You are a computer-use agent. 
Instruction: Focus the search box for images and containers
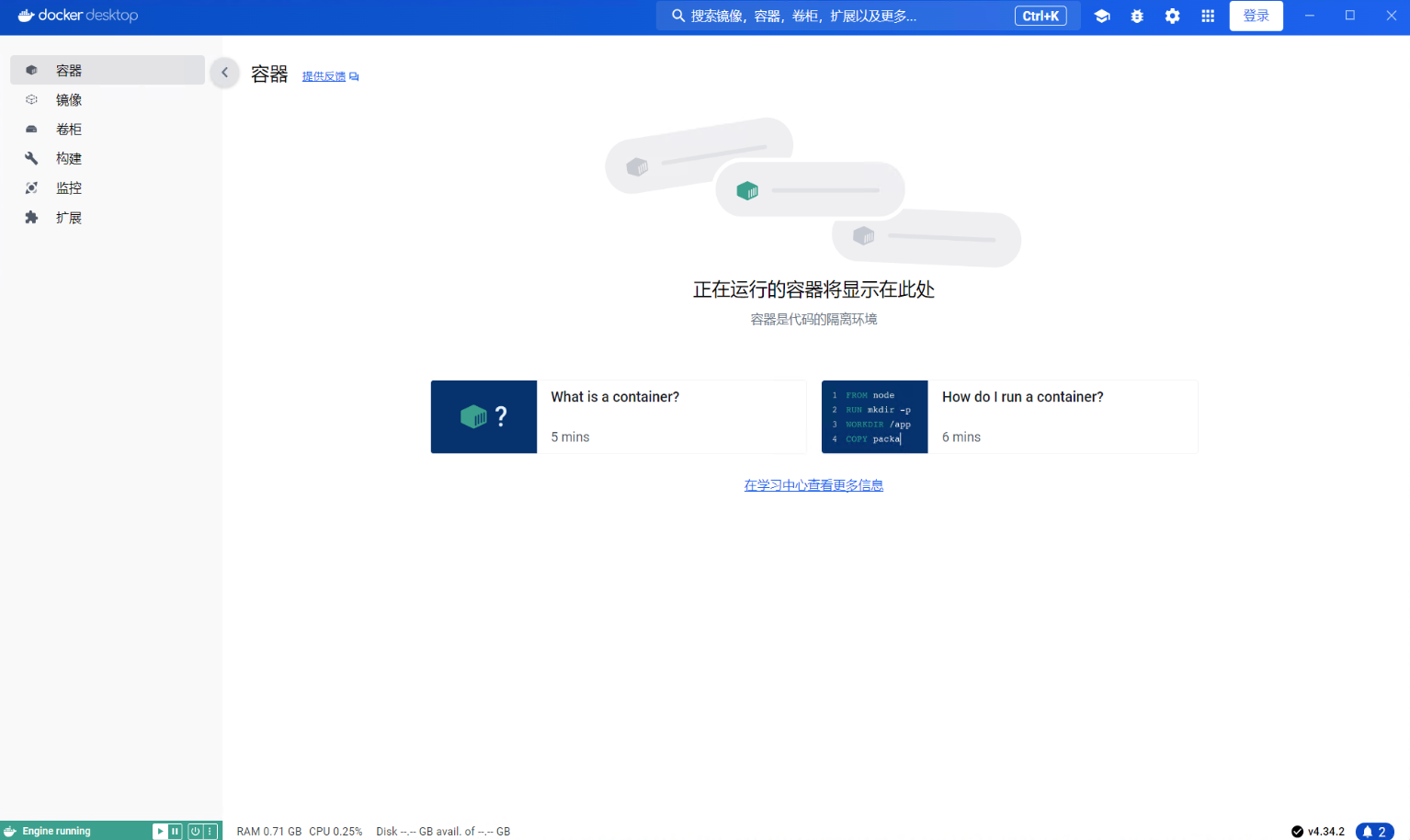click(868, 16)
